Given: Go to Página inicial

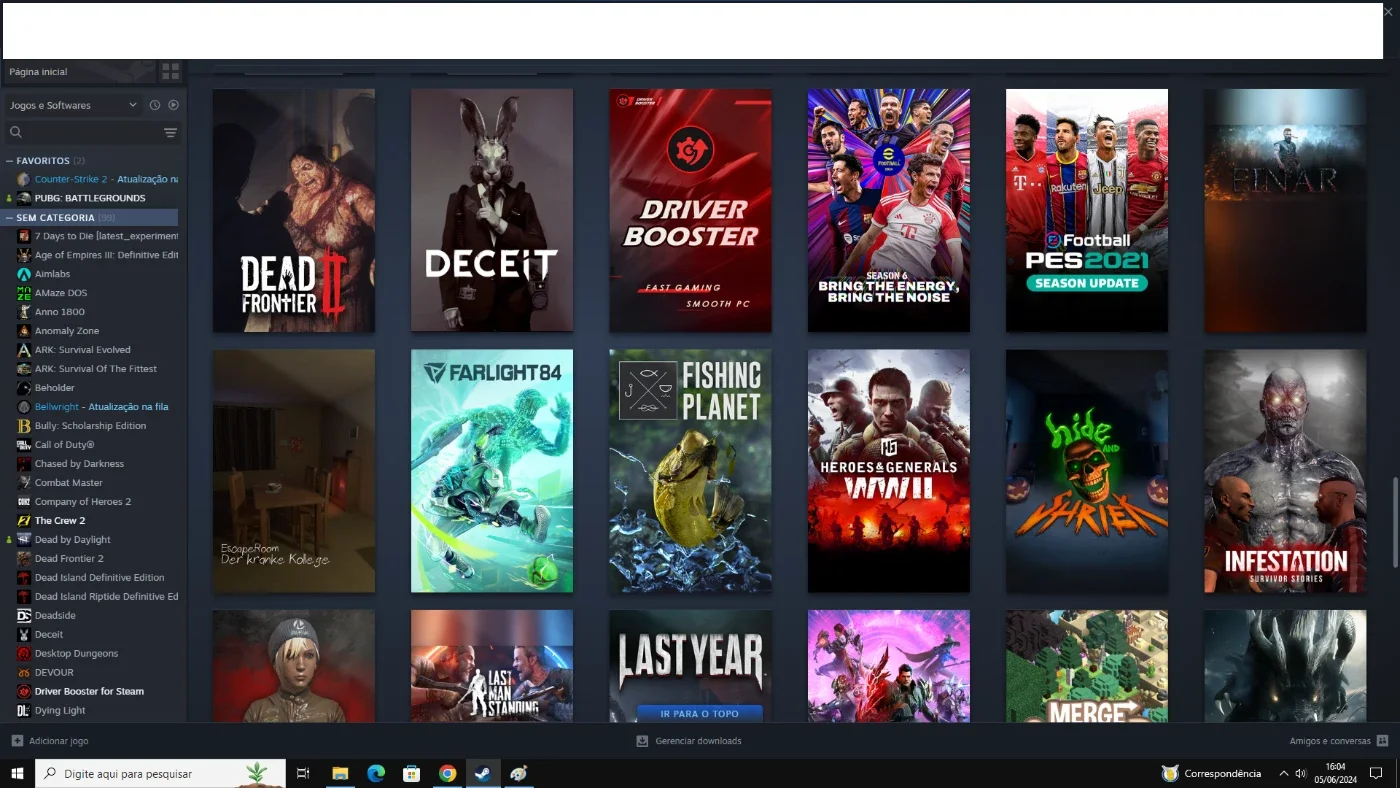Looking at the screenshot, I should [x=39, y=72].
